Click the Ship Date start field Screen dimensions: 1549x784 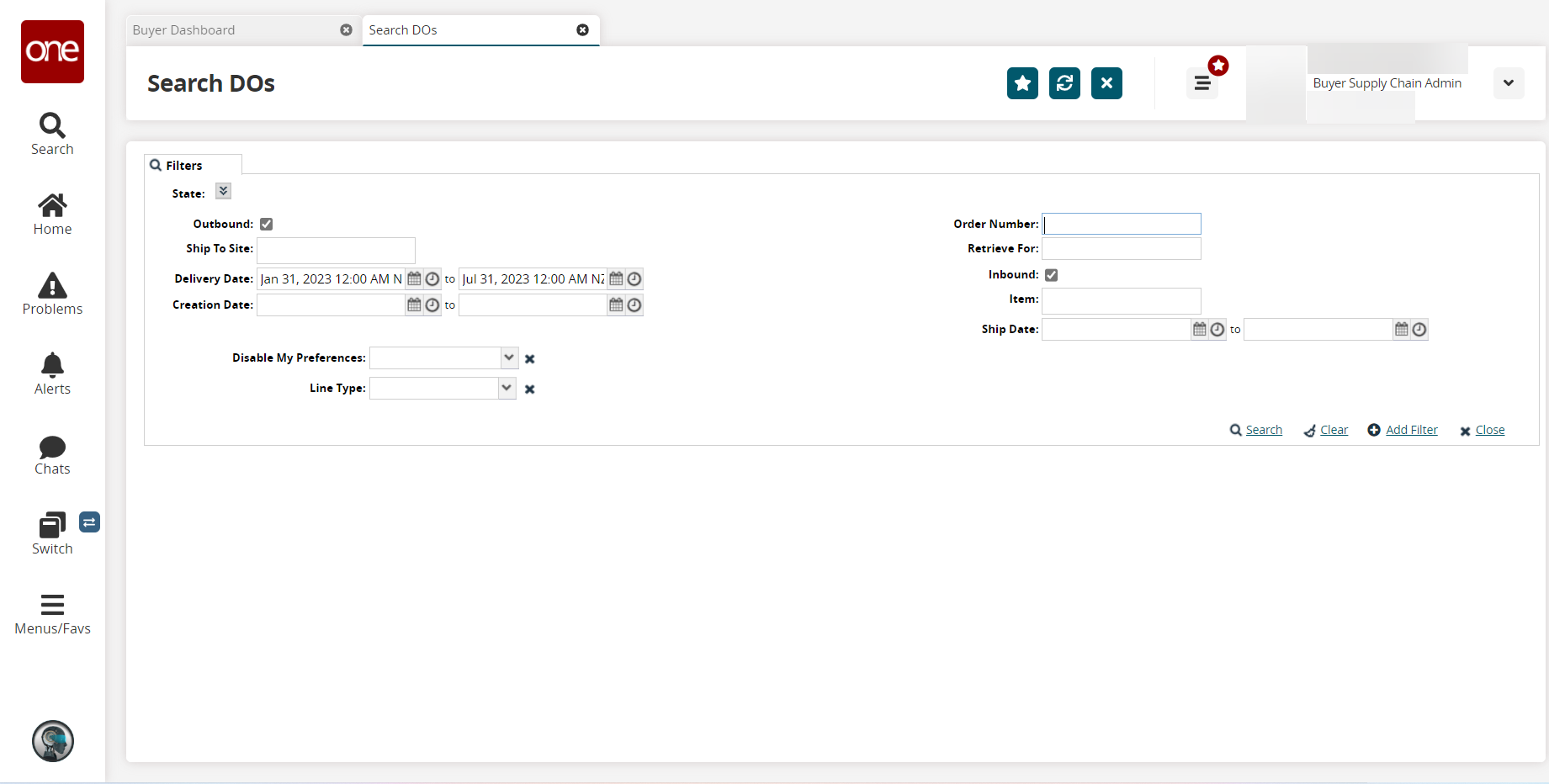[x=1117, y=329]
